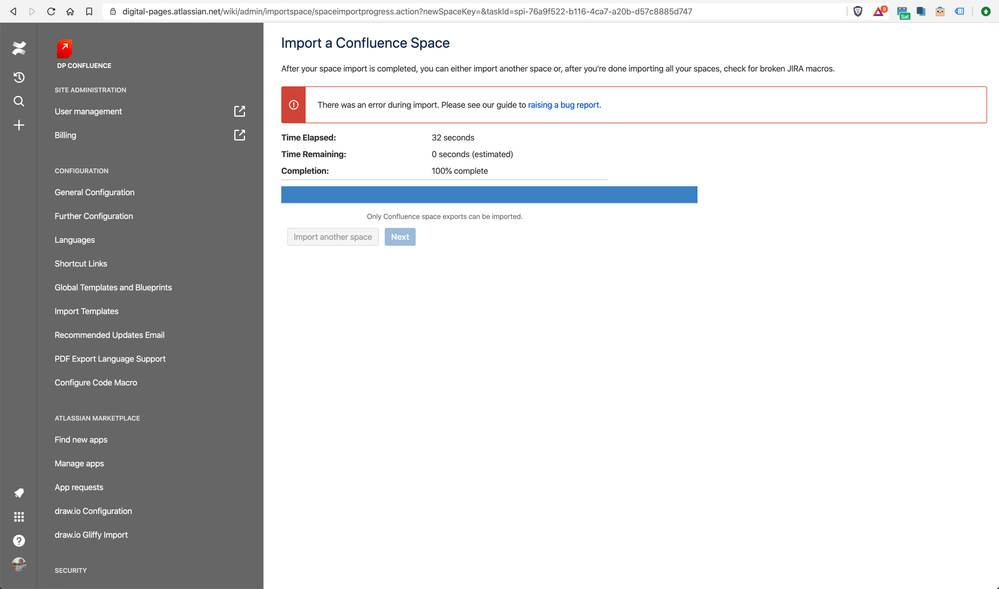Open the Help question mark icon

pos(19,541)
